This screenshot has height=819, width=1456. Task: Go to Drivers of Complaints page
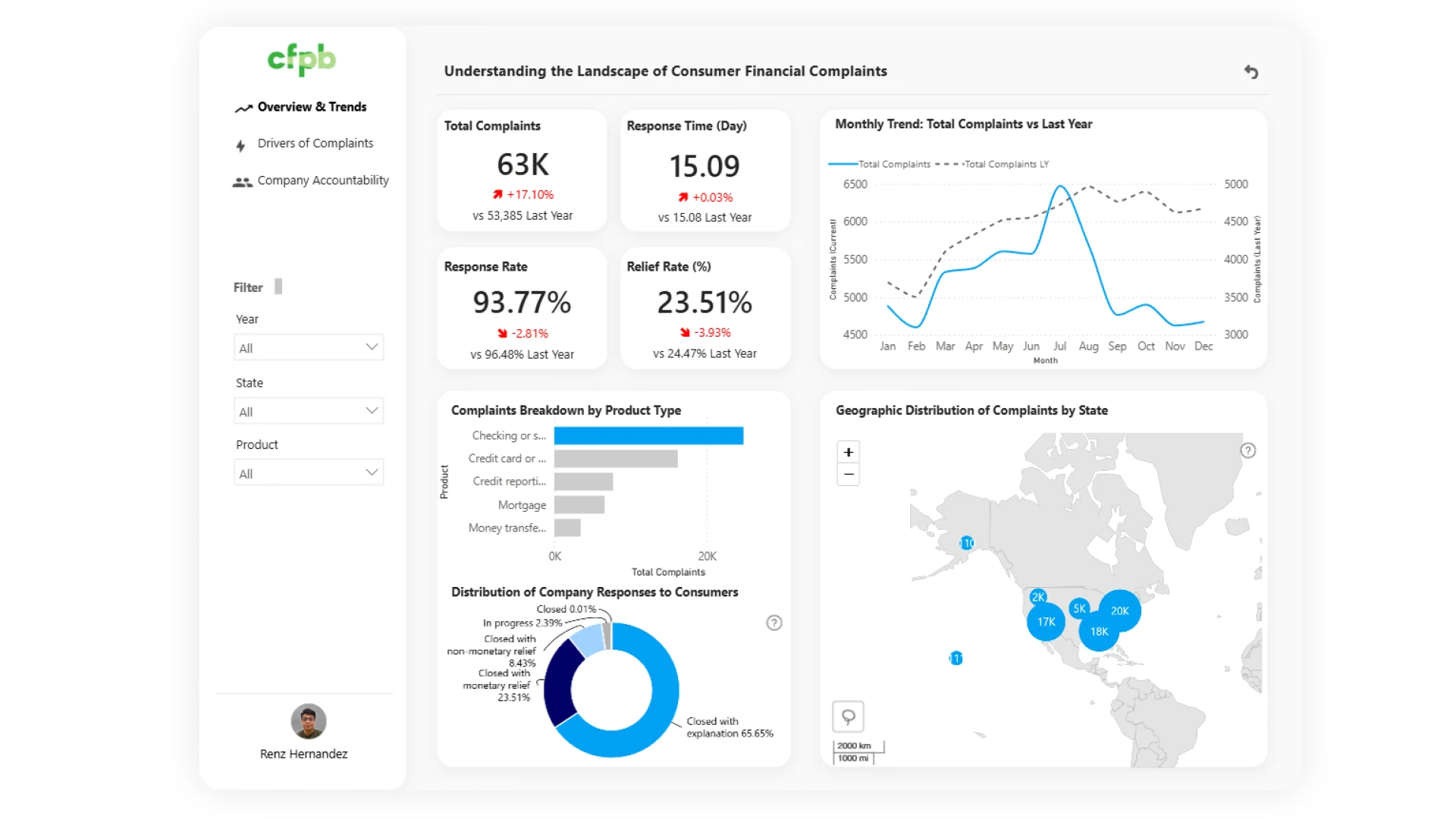click(x=315, y=143)
